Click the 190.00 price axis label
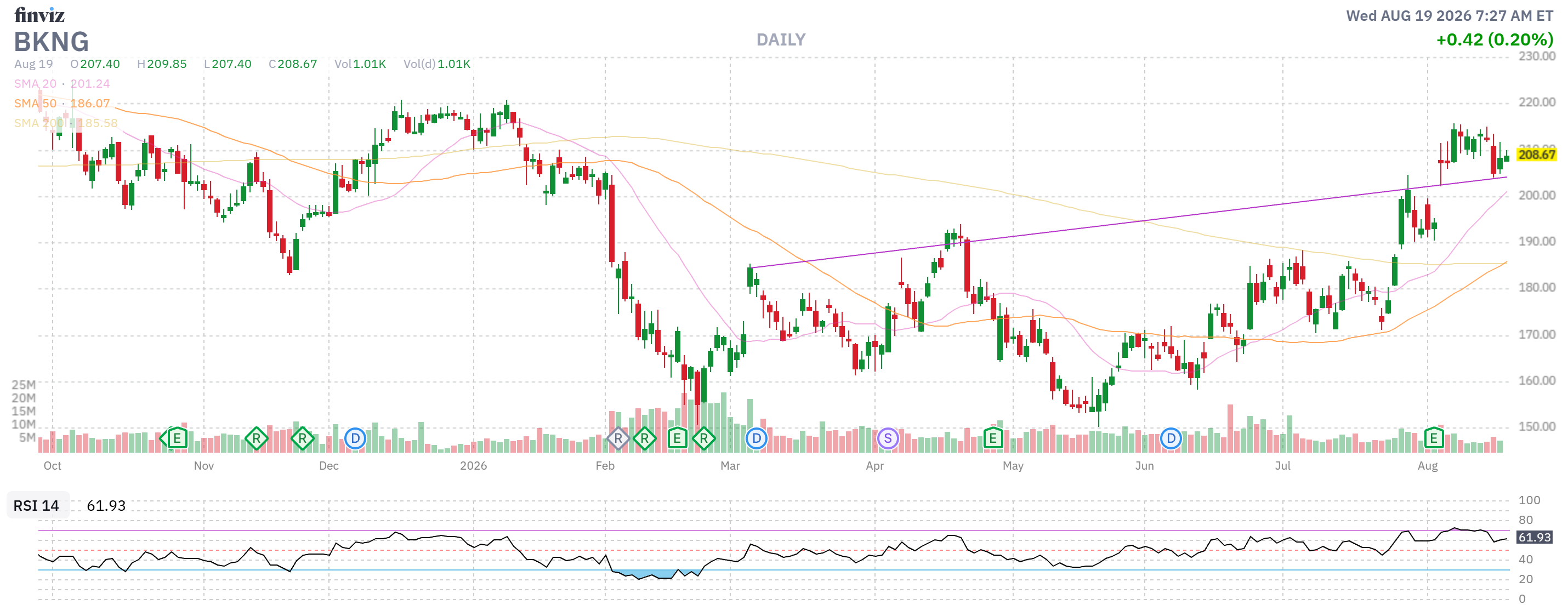1568x616 pixels. [1536, 242]
